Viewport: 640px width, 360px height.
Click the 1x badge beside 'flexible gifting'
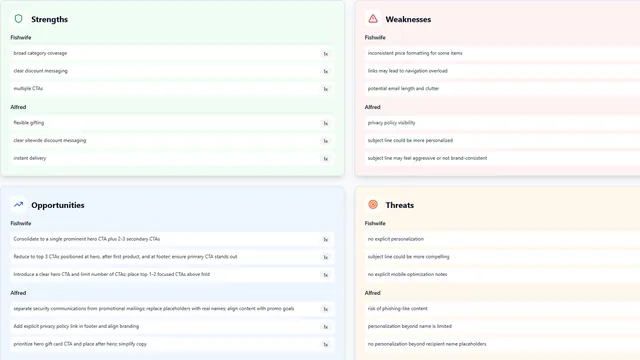(325, 123)
